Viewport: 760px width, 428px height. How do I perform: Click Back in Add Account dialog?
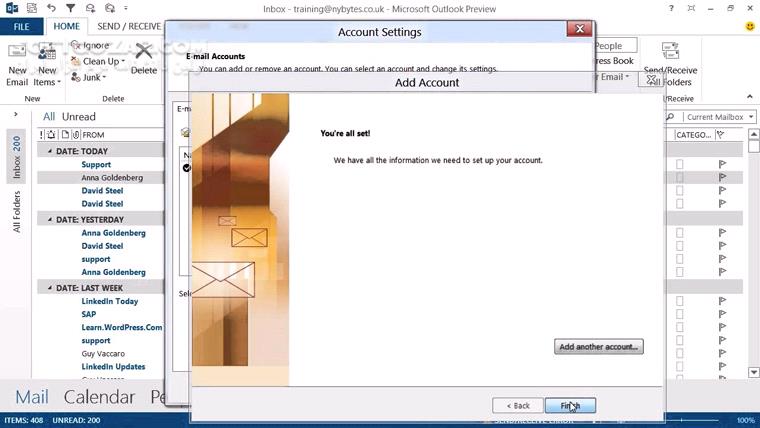[518, 406]
